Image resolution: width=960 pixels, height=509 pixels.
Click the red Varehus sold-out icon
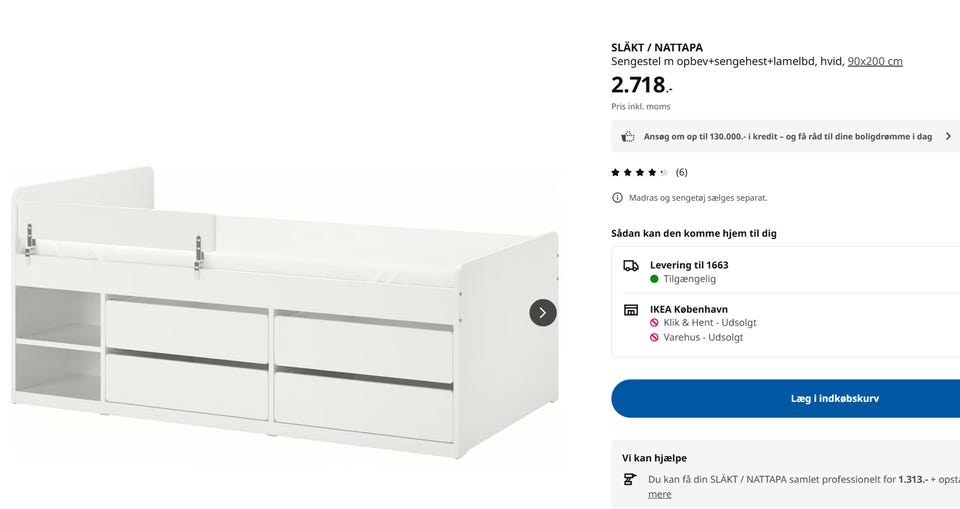click(x=654, y=337)
